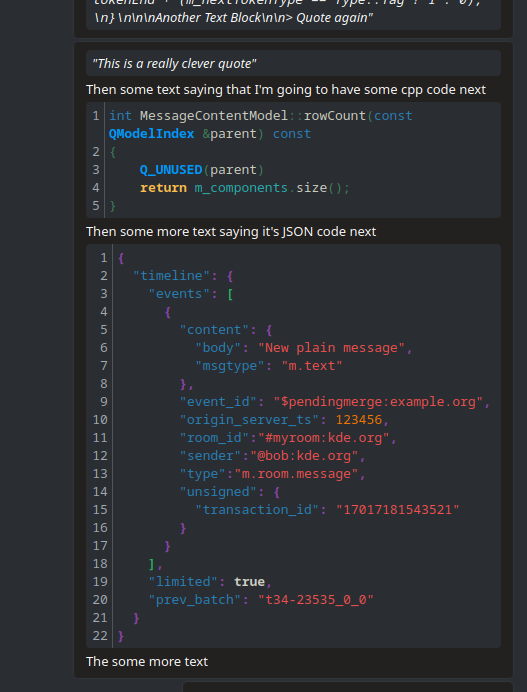Click the "m.room.message" type value
This screenshot has width=527, height=692.
click(297, 474)
